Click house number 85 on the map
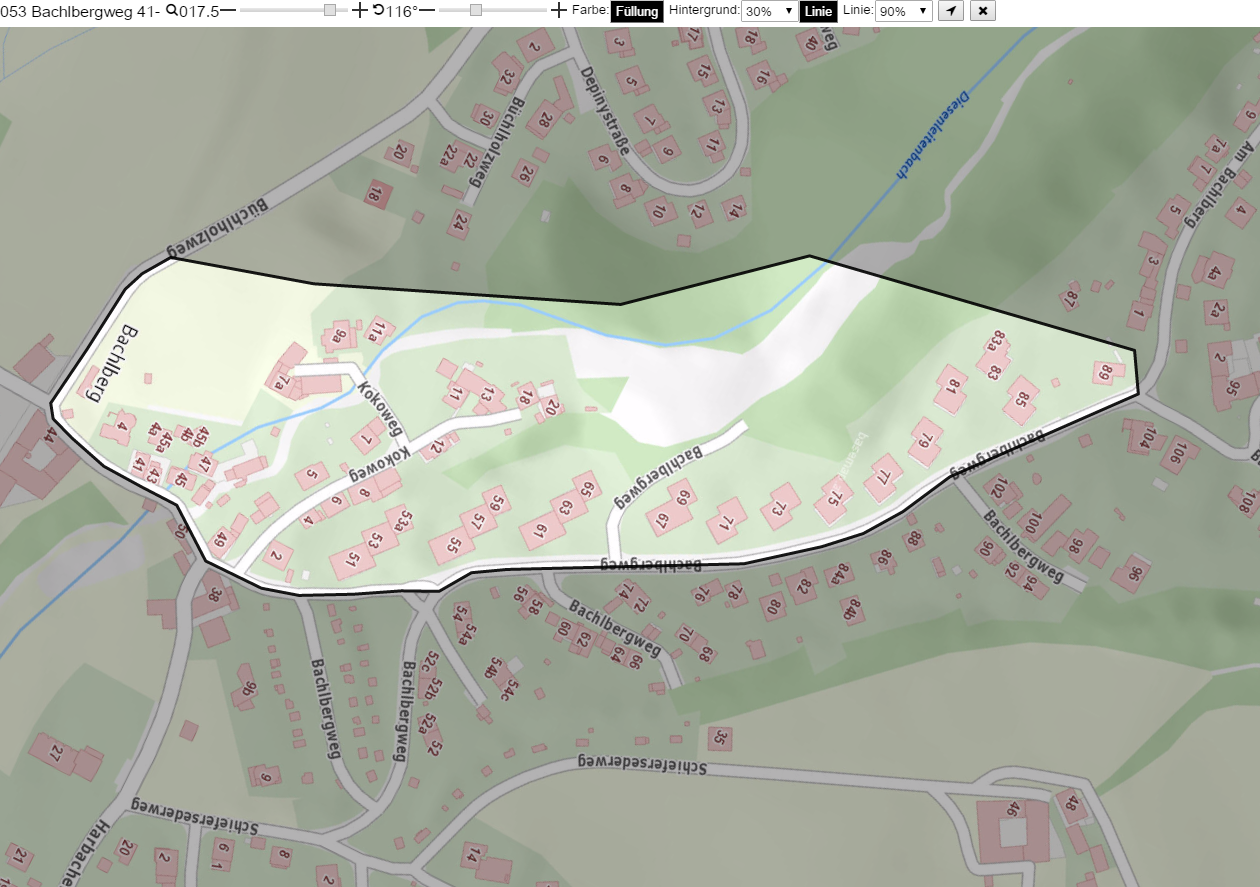This screenshot has width=1260, height=887. 1022,397
